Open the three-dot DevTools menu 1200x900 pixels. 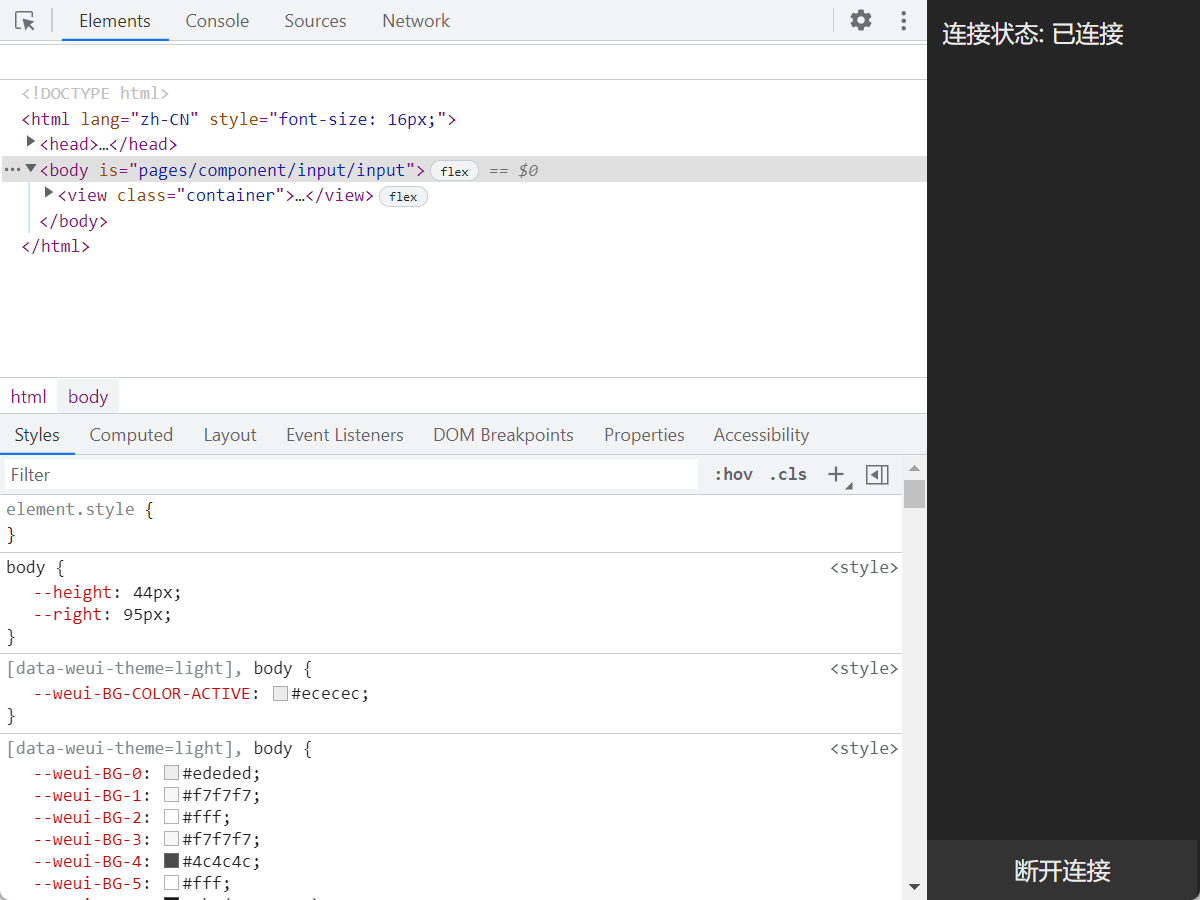(904, 20)
